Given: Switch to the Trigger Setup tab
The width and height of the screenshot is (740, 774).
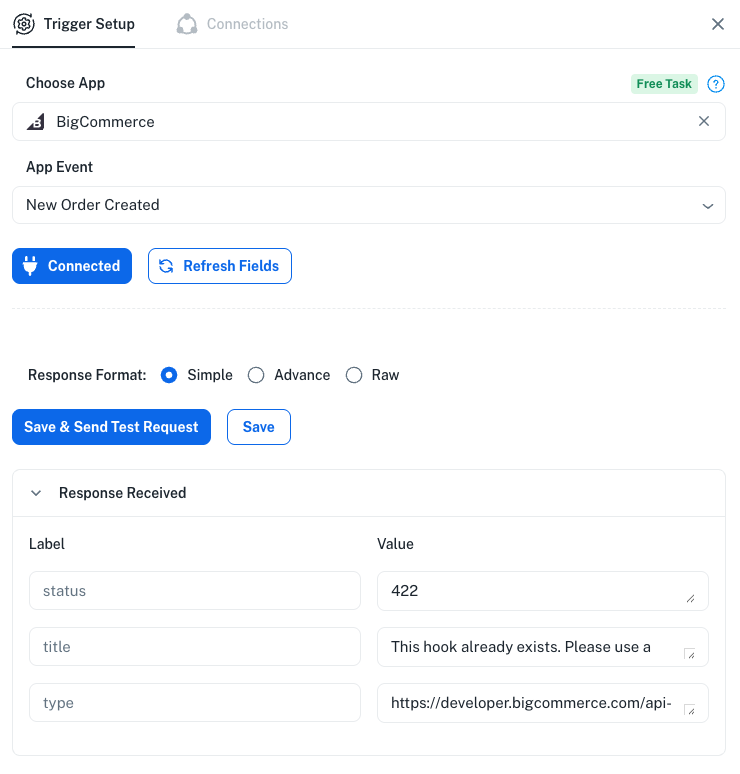Looking at the screenshot, I should pos(88,24).
